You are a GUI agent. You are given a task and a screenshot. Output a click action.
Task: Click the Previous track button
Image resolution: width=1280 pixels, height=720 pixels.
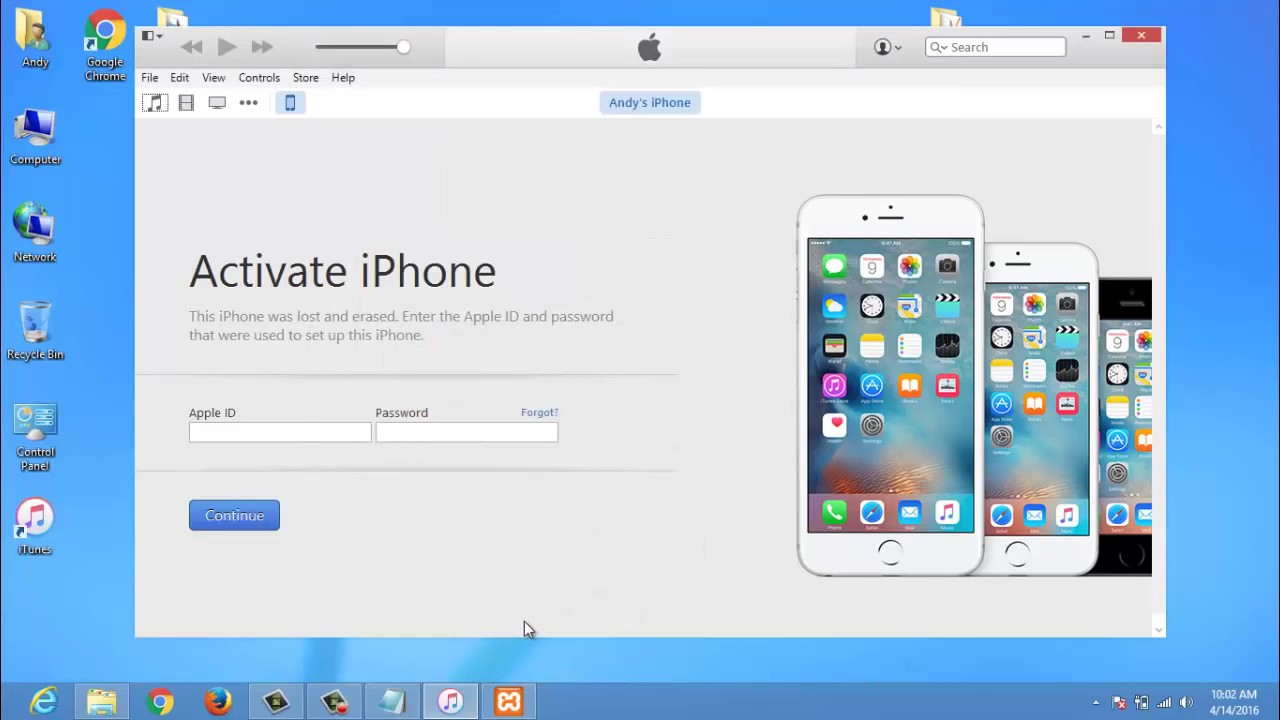coord(192,47)
